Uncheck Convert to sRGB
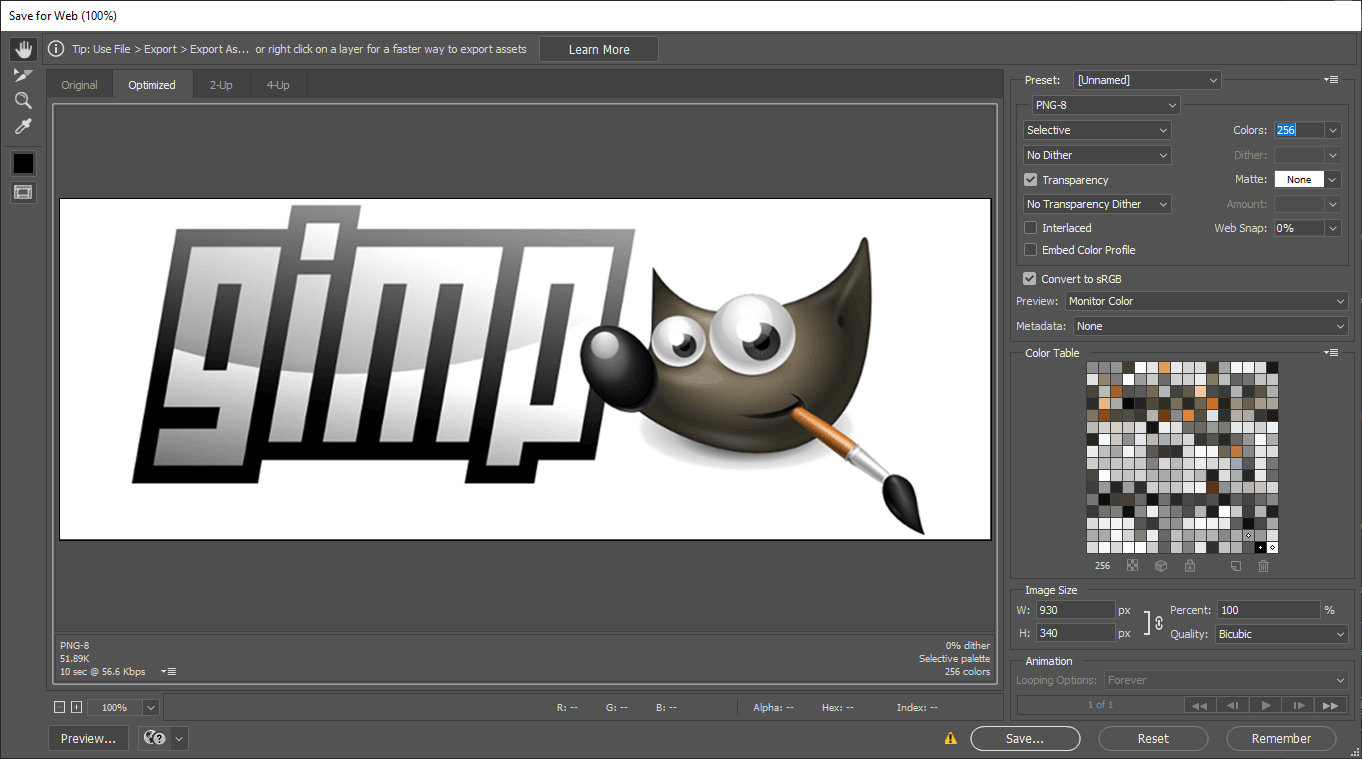The width and height of the screenshot is (1362, 759). point(1030,279)
